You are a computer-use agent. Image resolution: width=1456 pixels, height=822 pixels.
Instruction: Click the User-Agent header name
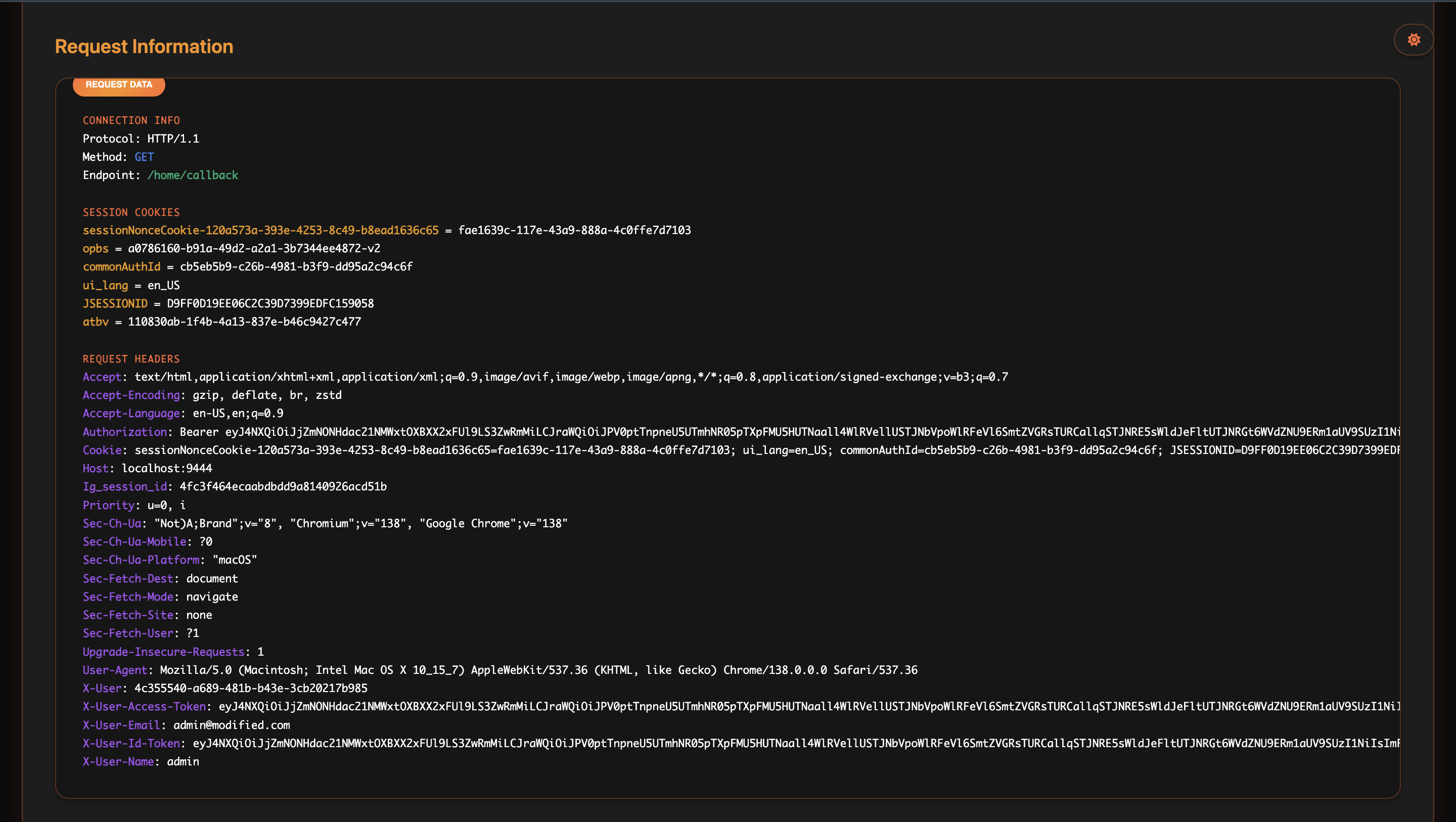tap(115, 670)
